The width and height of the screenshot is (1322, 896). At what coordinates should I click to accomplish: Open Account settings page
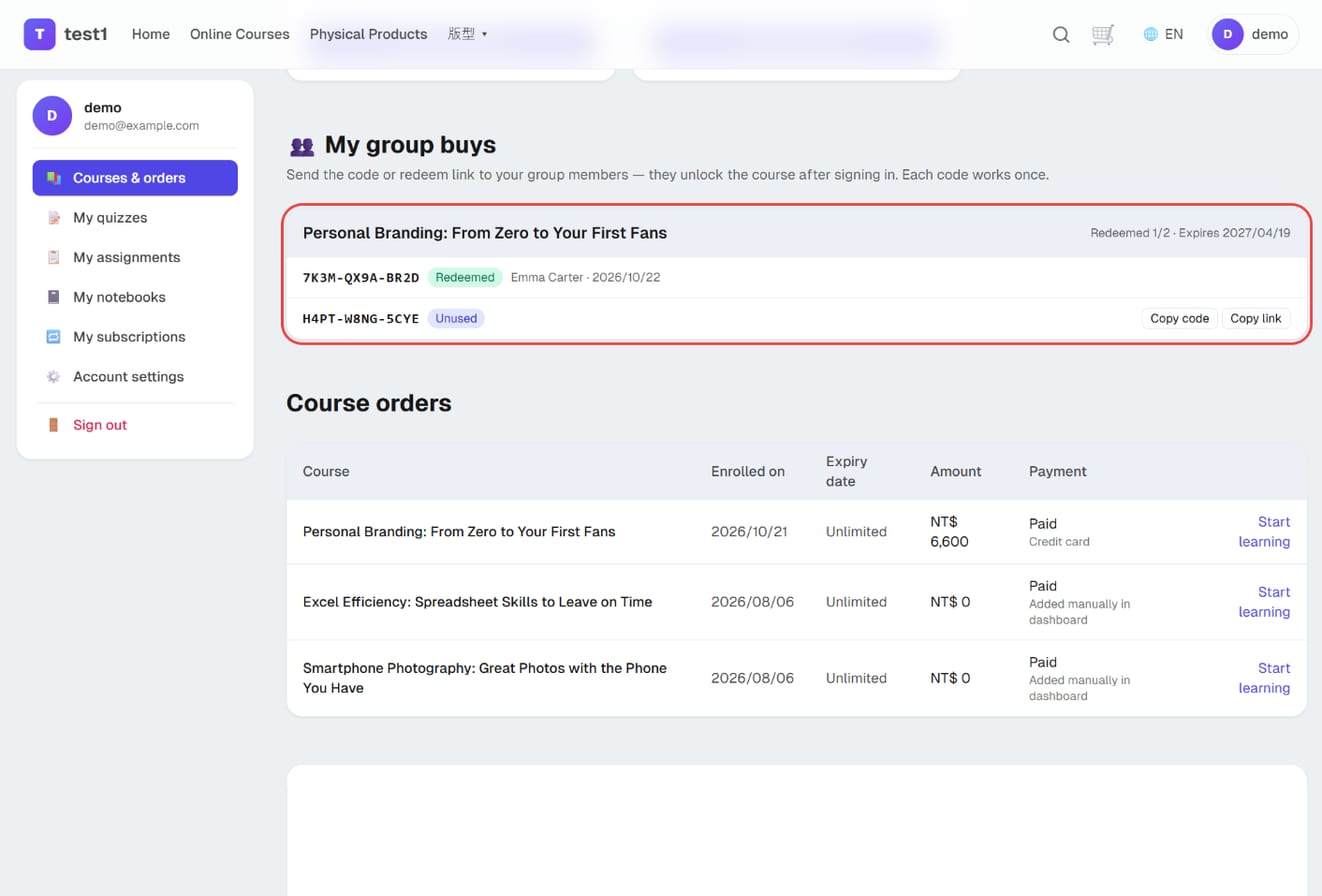[135, 377]
